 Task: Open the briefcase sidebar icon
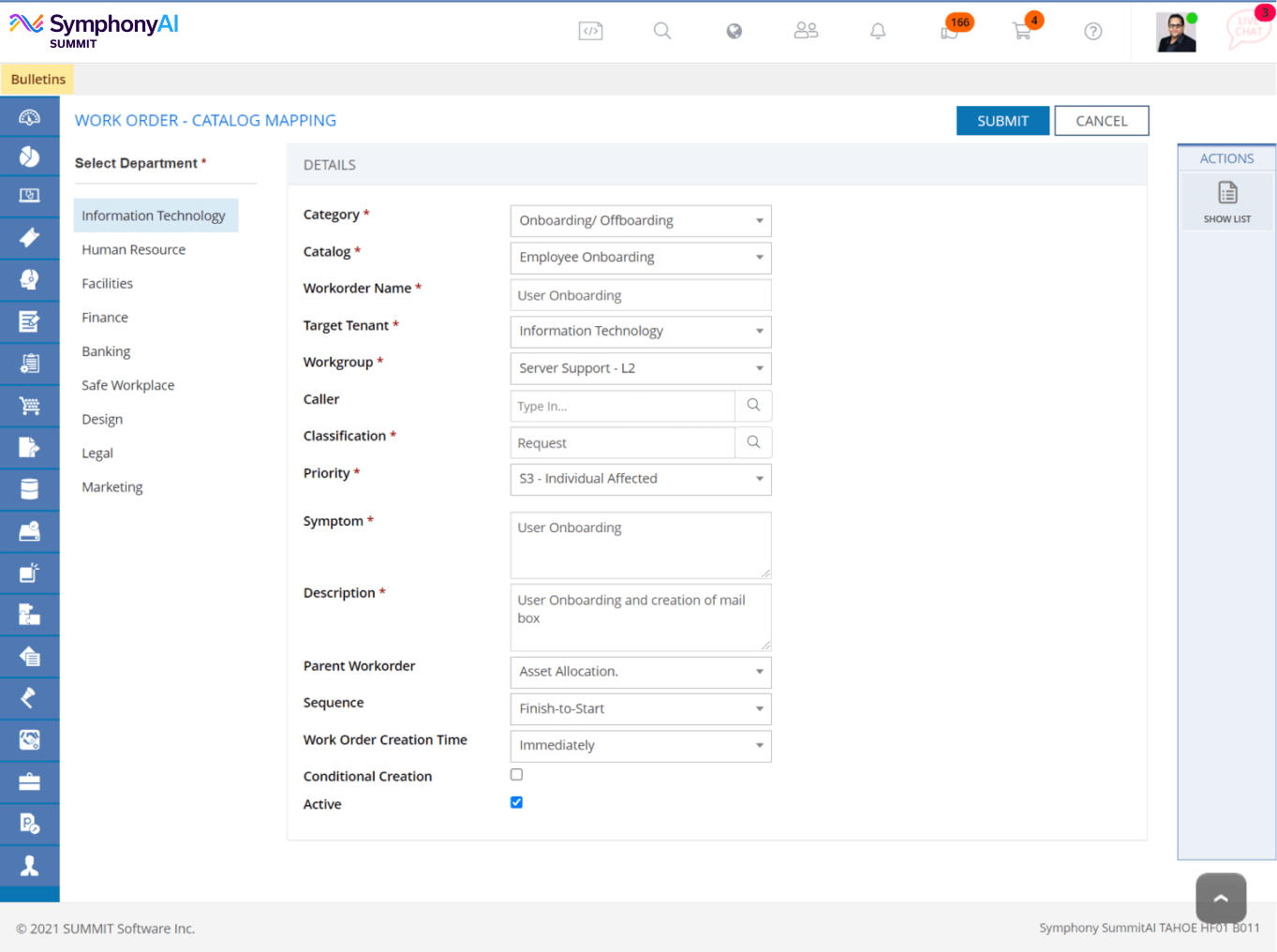(29, 782)
